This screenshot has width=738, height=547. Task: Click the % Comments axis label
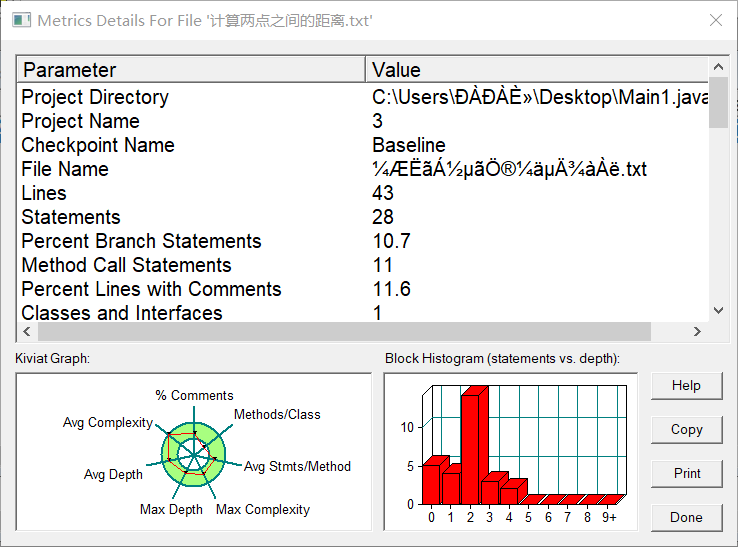click(194, 395)
